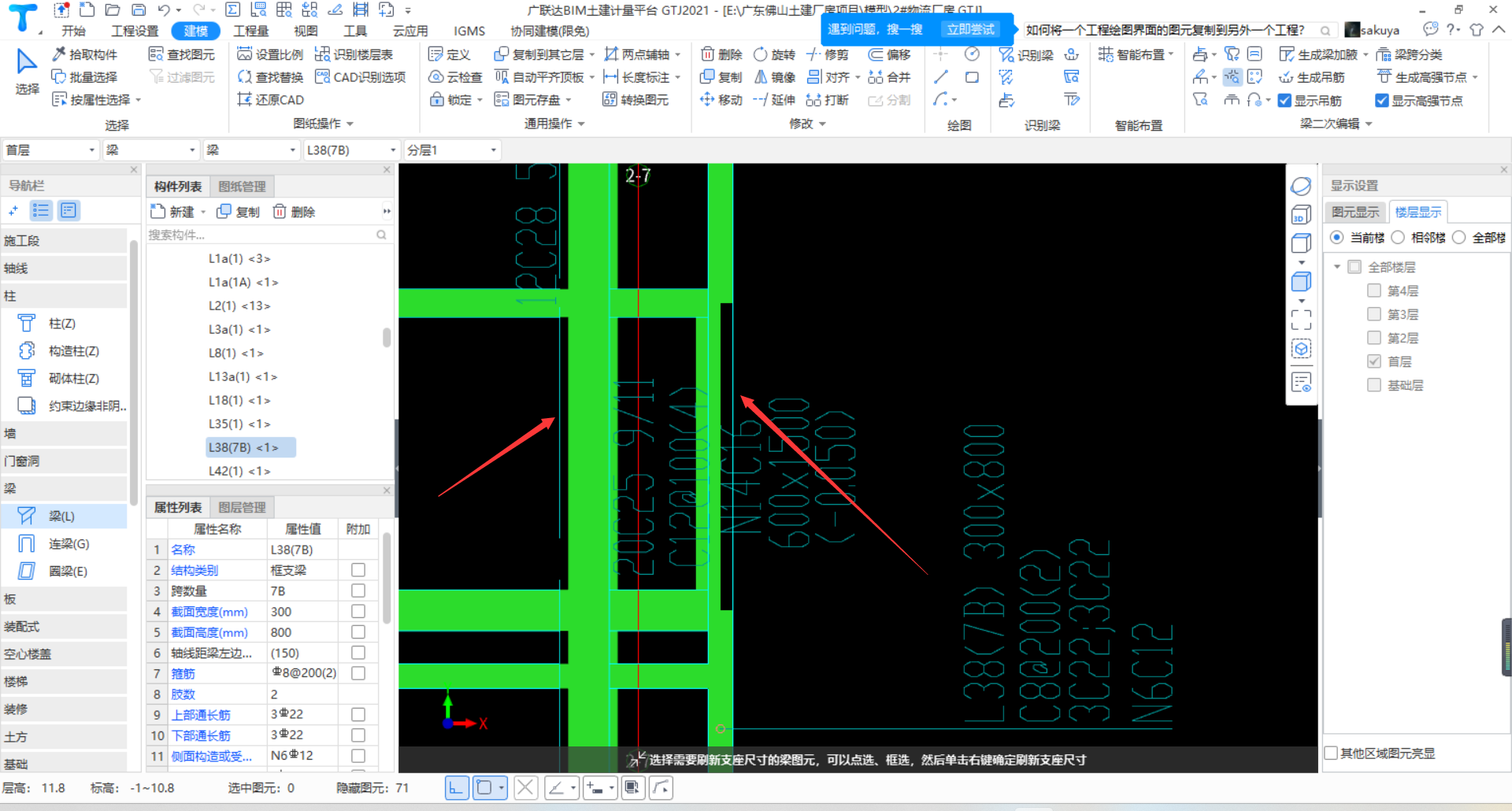1512x811 pixels.
Task: Click 识别楼层表 recognize floor table
Action: click(354, 54)
